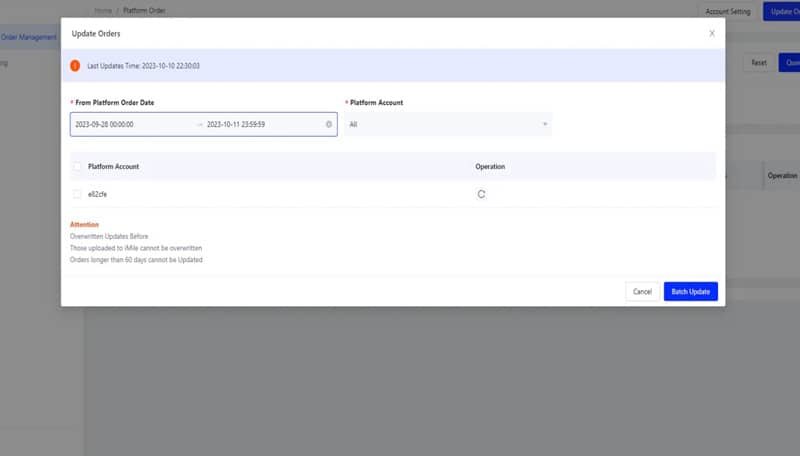800x456 pixels.
Task: Cancel the Update Orders dialog
Action: [x=642, y=292]
